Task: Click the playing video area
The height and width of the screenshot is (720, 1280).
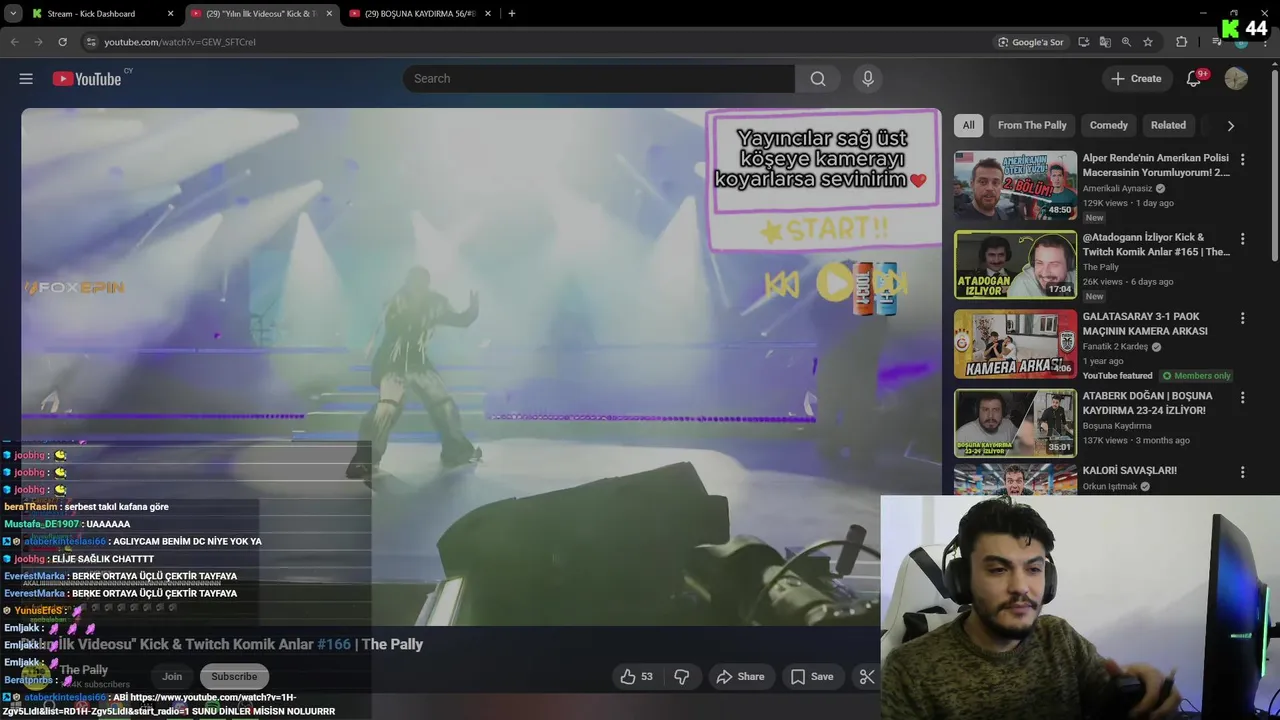Action: click(480, 366)
